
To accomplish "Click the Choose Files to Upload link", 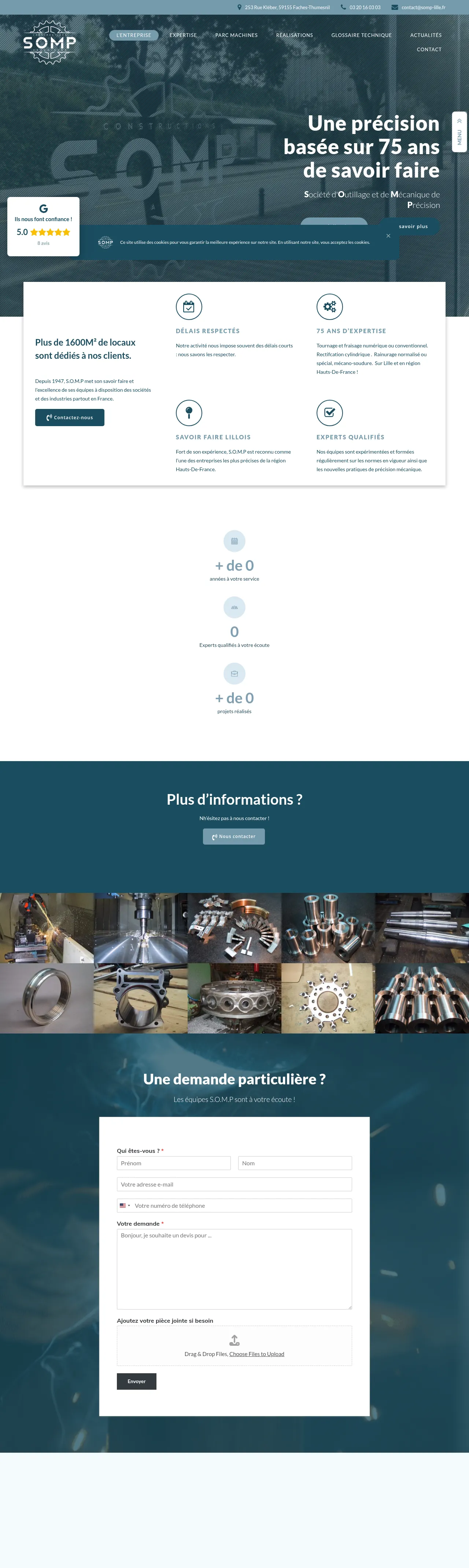I will pos(256,1354).
